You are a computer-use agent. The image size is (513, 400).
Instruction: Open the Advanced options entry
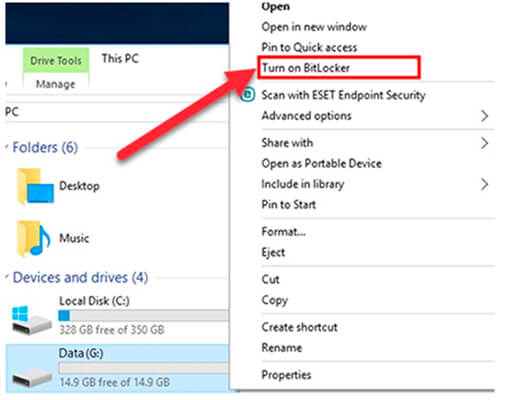(x=306, y=116)
